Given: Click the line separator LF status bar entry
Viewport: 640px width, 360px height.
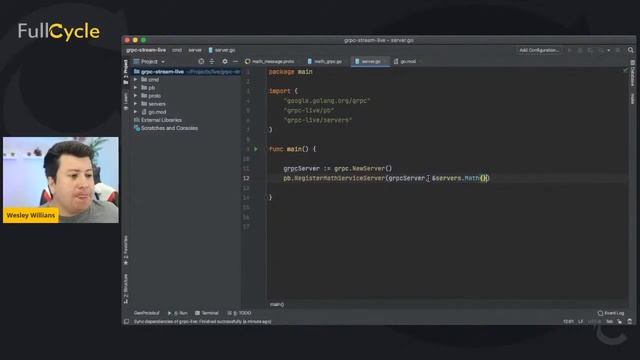Looking at the screenshot, I should click(580, 322).
